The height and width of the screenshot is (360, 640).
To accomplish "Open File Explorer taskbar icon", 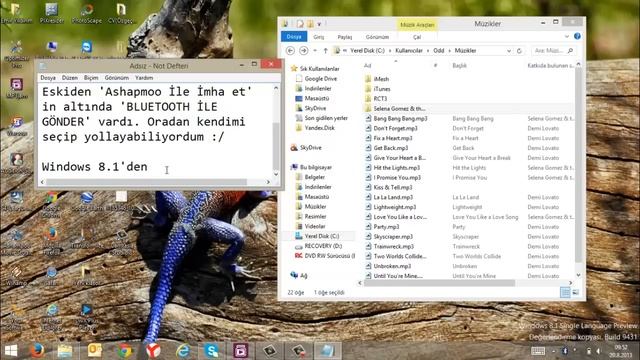I will 64,351.
